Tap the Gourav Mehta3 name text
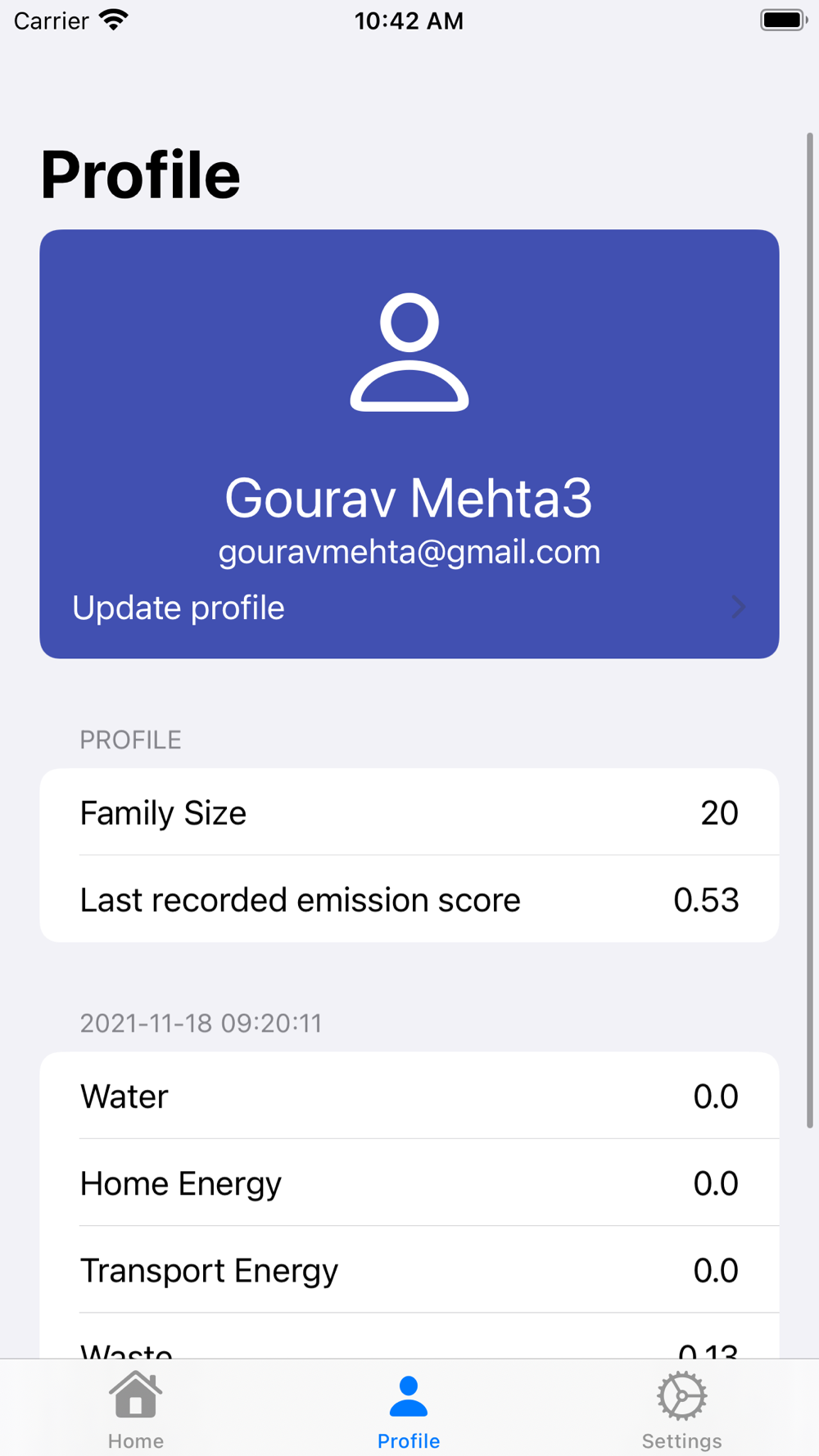The height and width of the screenshot is (1456, 819). [409, 498]
